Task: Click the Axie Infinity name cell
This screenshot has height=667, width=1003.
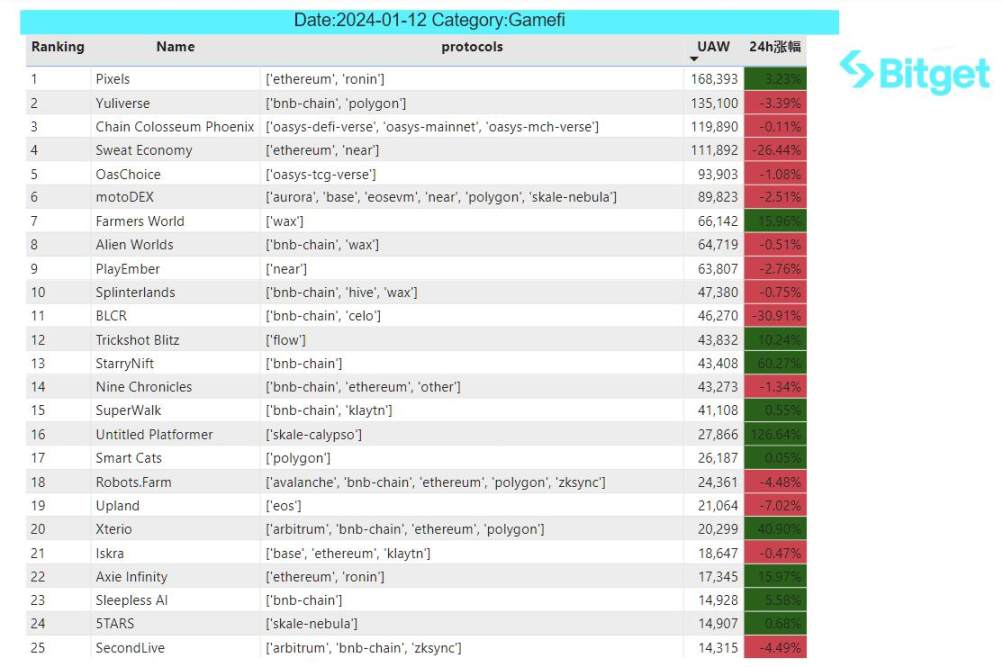Action: [x=132, y=577]
